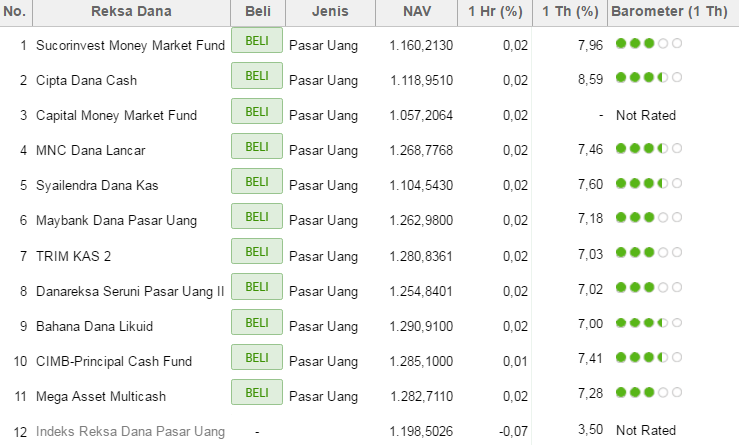Click BELI button for TRIM KAS 2
739x445 pixels.
coord(257,252)
